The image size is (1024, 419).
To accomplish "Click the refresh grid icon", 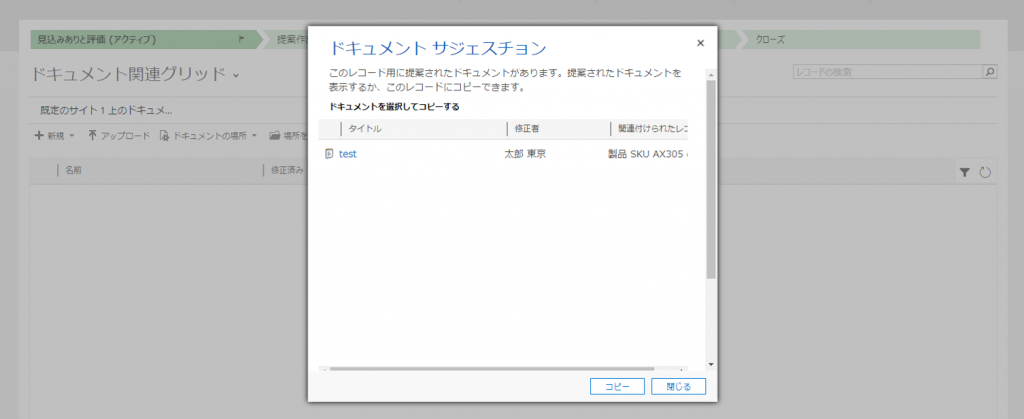I will click(x=986, y=172).
